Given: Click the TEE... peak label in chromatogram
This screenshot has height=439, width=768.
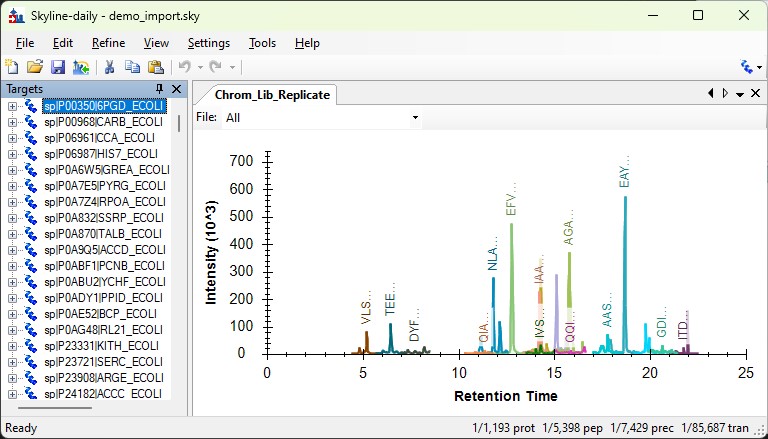Looking at the screenshot, I should pos(390,298).
